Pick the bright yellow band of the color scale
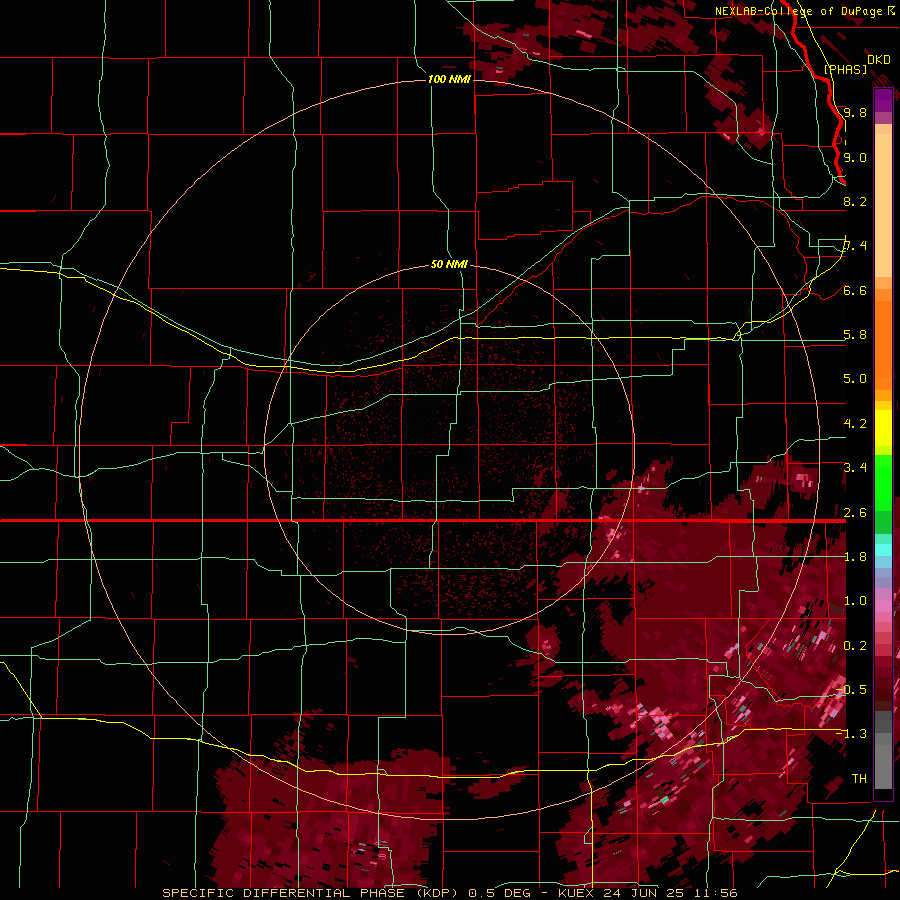This screenshot has width=900, height=900. tap(883, 428)
